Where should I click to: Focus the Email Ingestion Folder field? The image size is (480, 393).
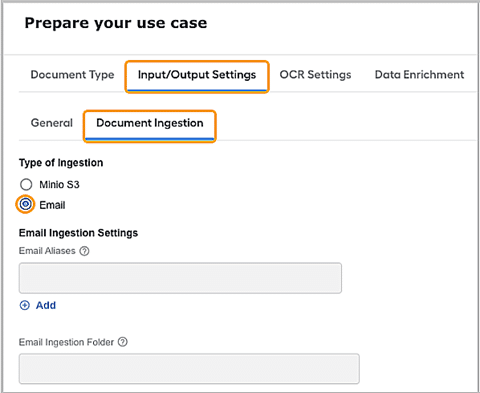coord(189,369)
